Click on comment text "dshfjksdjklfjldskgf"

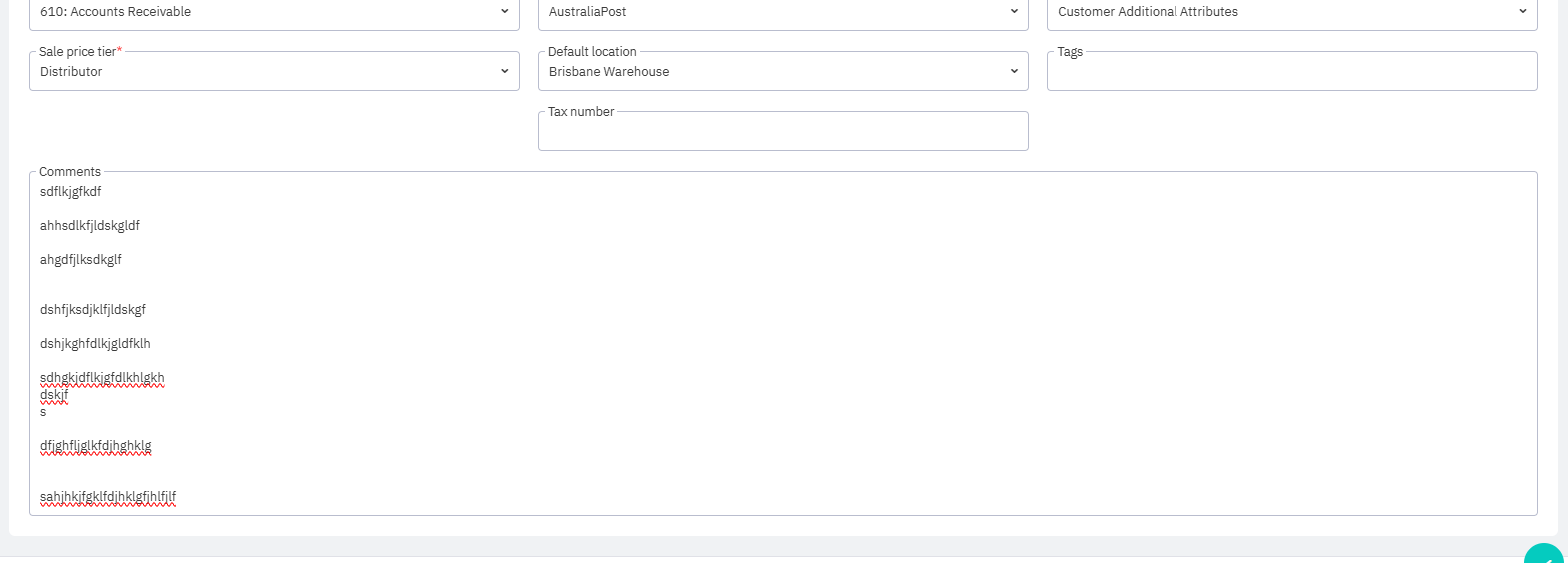point(93,310)
